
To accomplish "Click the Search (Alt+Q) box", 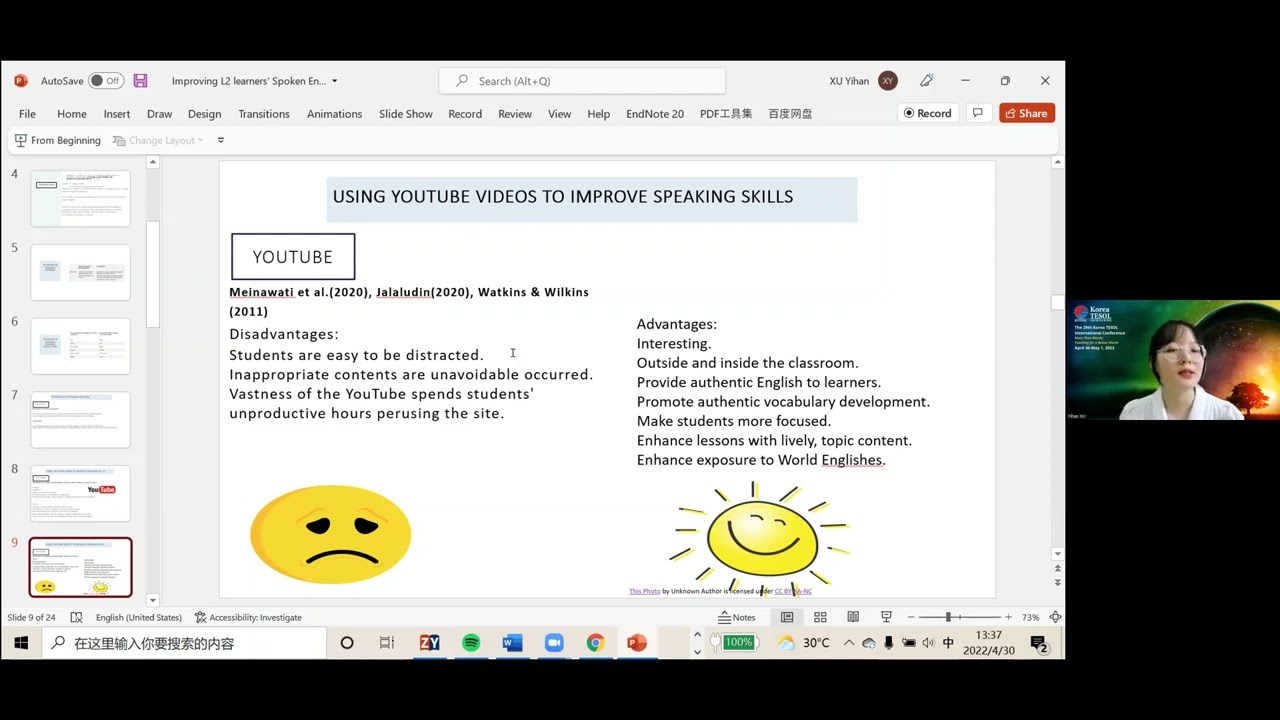I will [582, 81].
